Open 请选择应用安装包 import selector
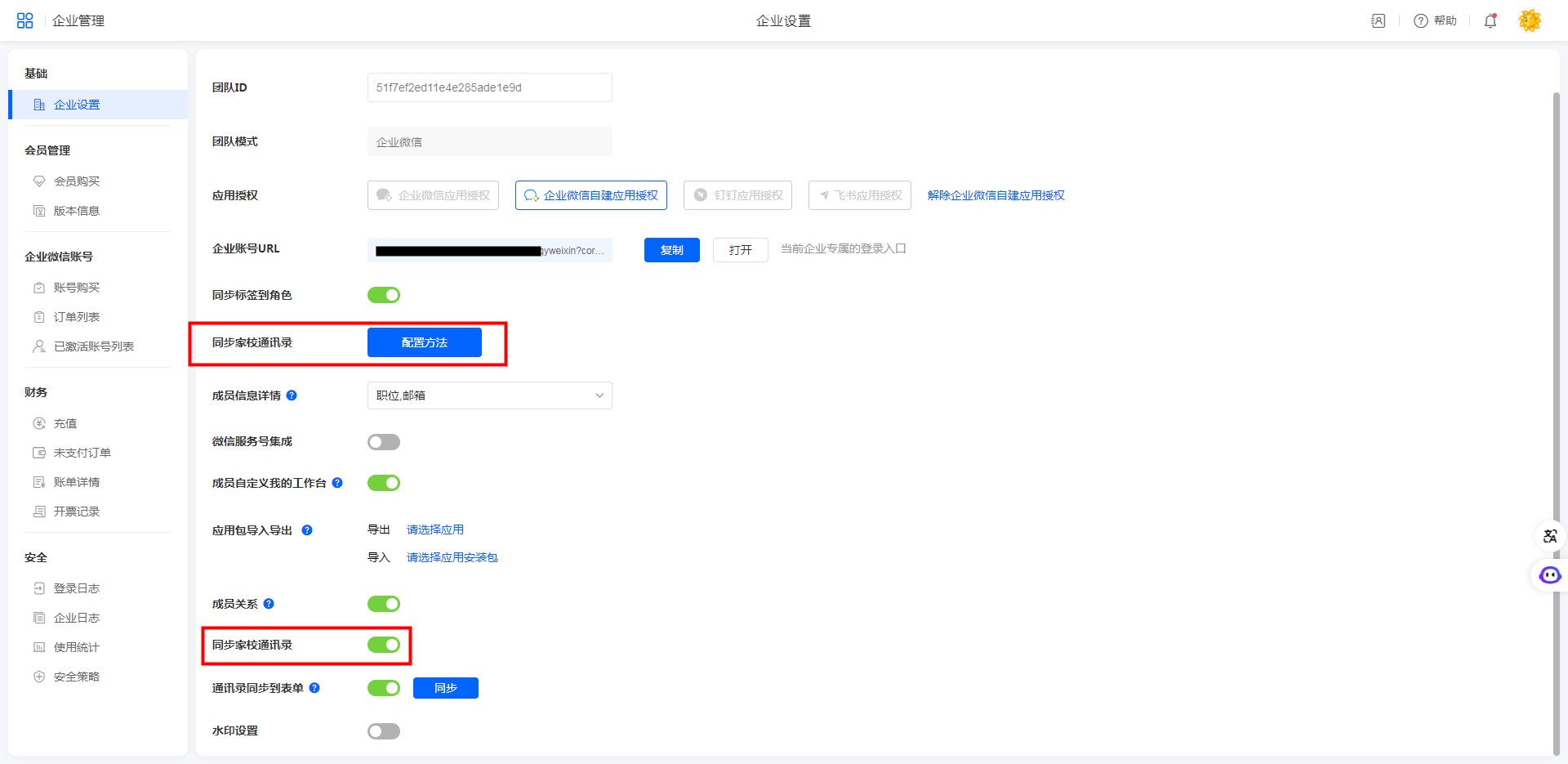 (x=452, y=557)
